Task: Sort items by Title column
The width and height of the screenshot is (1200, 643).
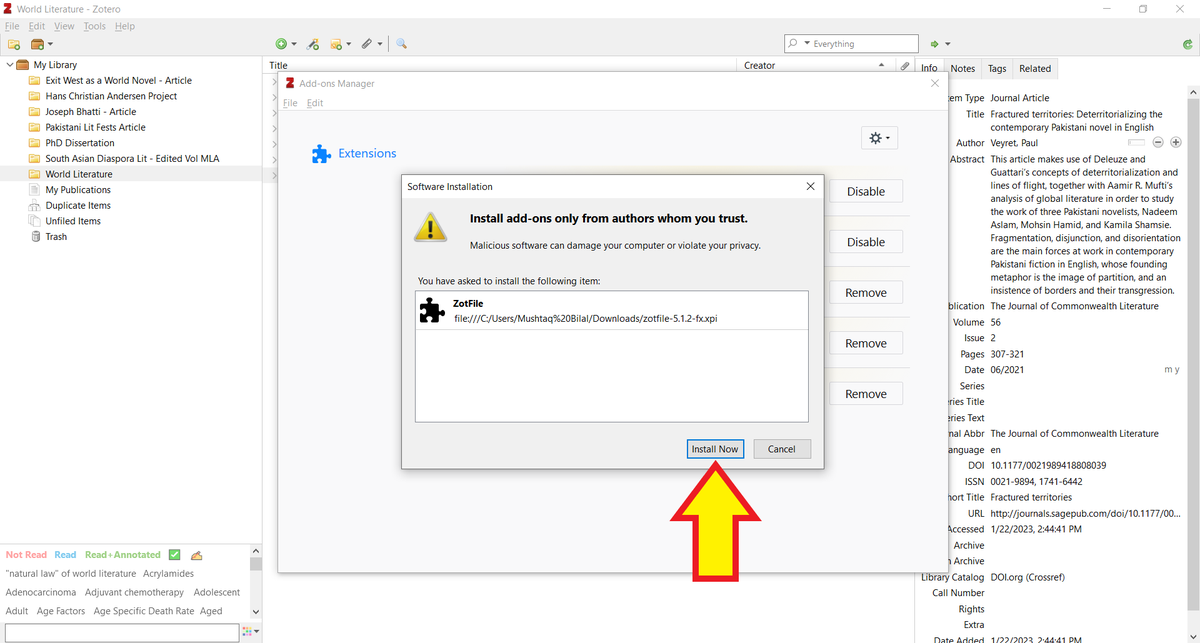Action: click(502, 66)
